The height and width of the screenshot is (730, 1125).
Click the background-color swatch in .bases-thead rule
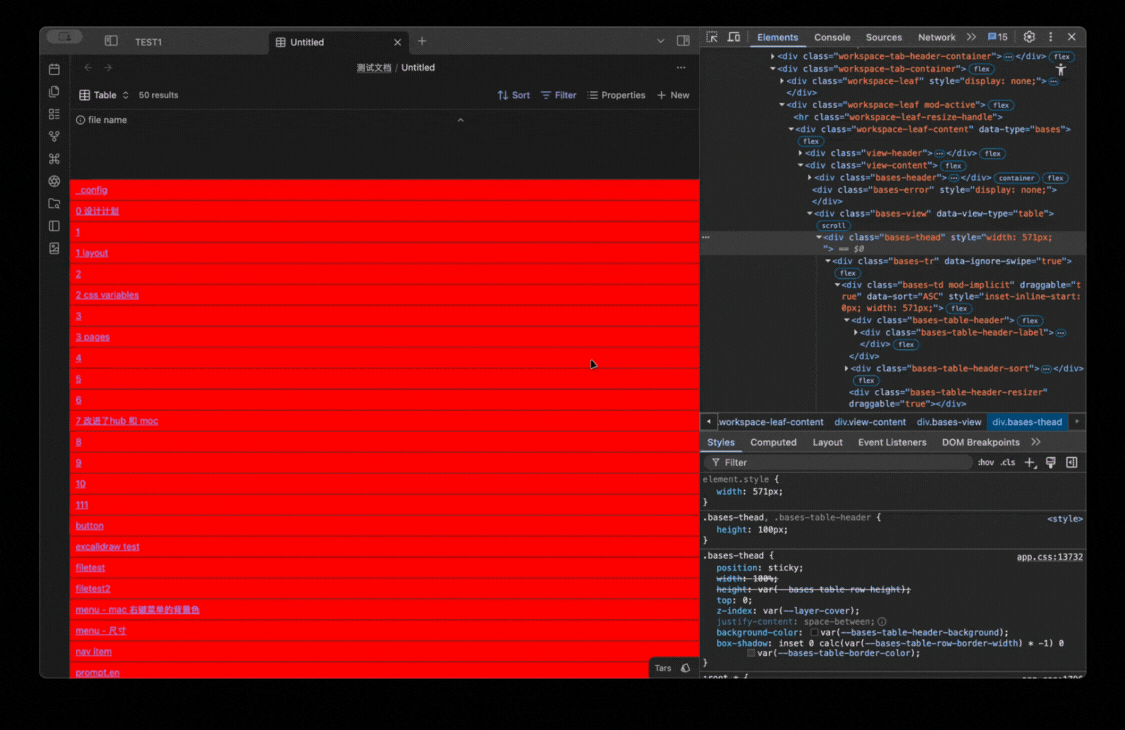coord(815,633)
